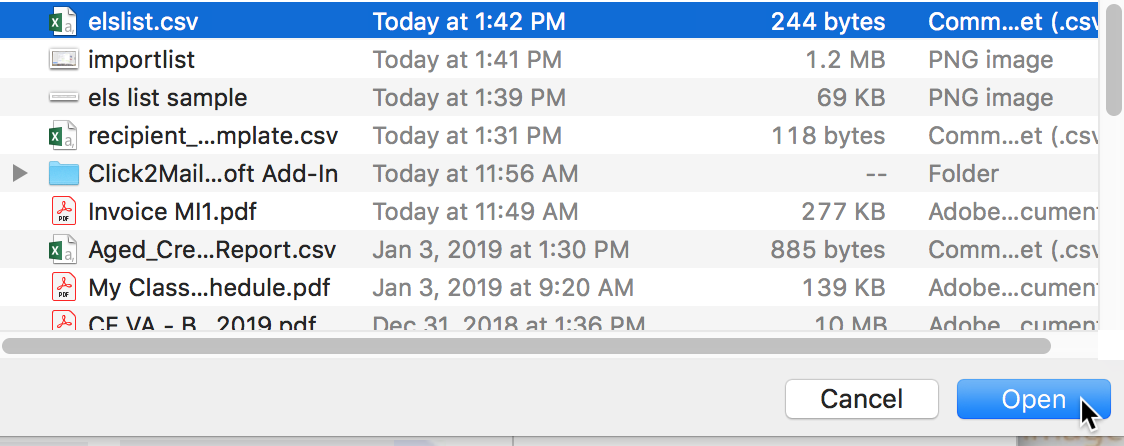This screenshot has height=446, width=1124.
Task: Select the partially visible CF VA pdf row
Action: pyautogui.click(x=549, y=319)
